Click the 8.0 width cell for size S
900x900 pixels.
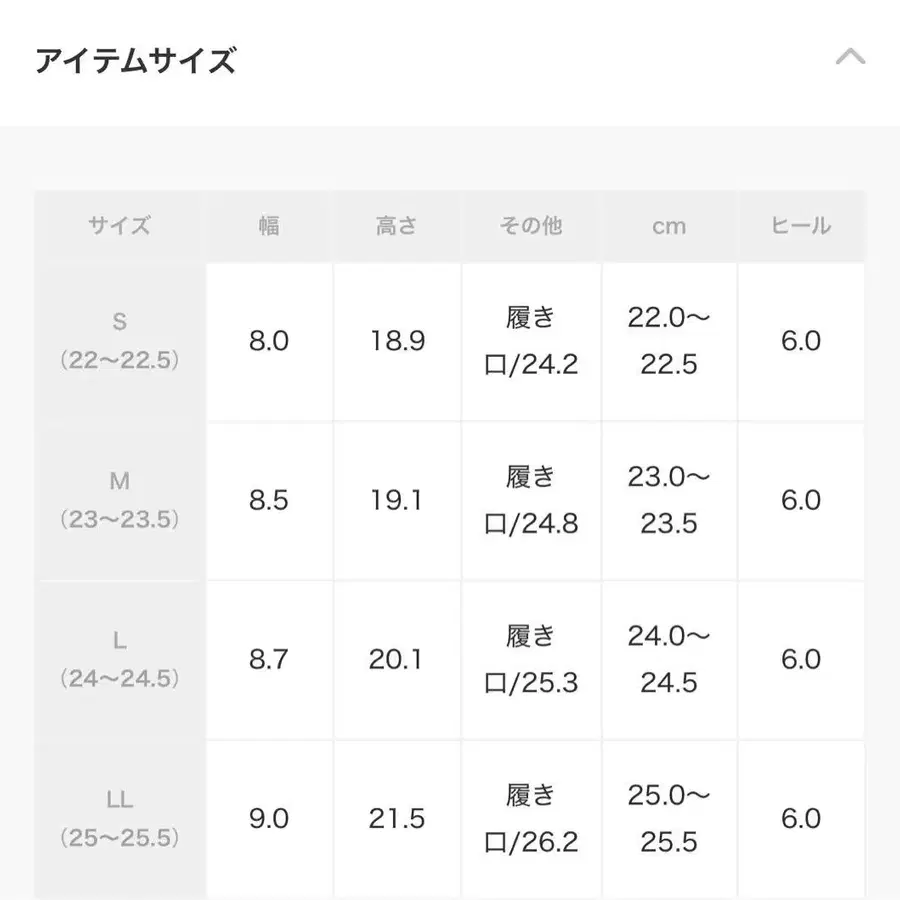269,341
